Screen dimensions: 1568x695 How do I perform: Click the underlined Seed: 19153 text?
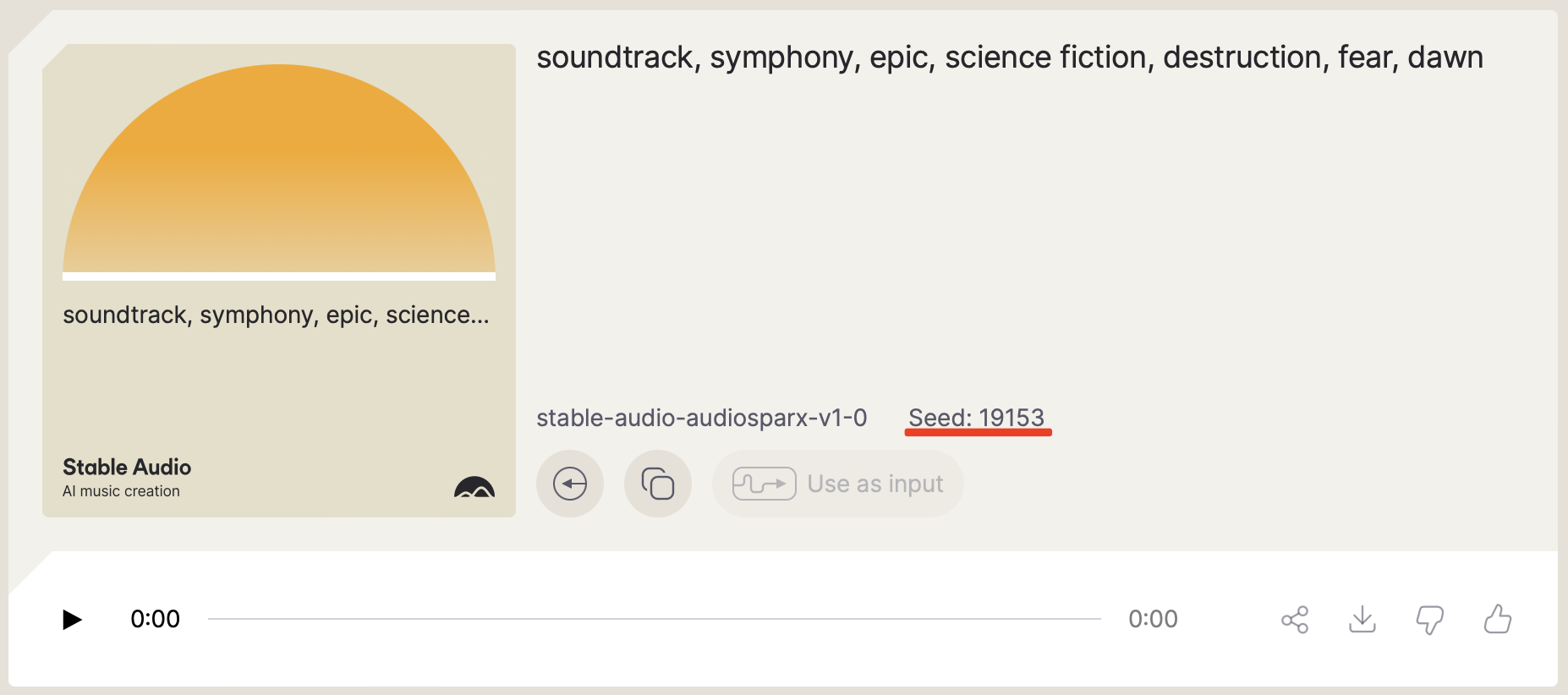[x=976, y=418]
